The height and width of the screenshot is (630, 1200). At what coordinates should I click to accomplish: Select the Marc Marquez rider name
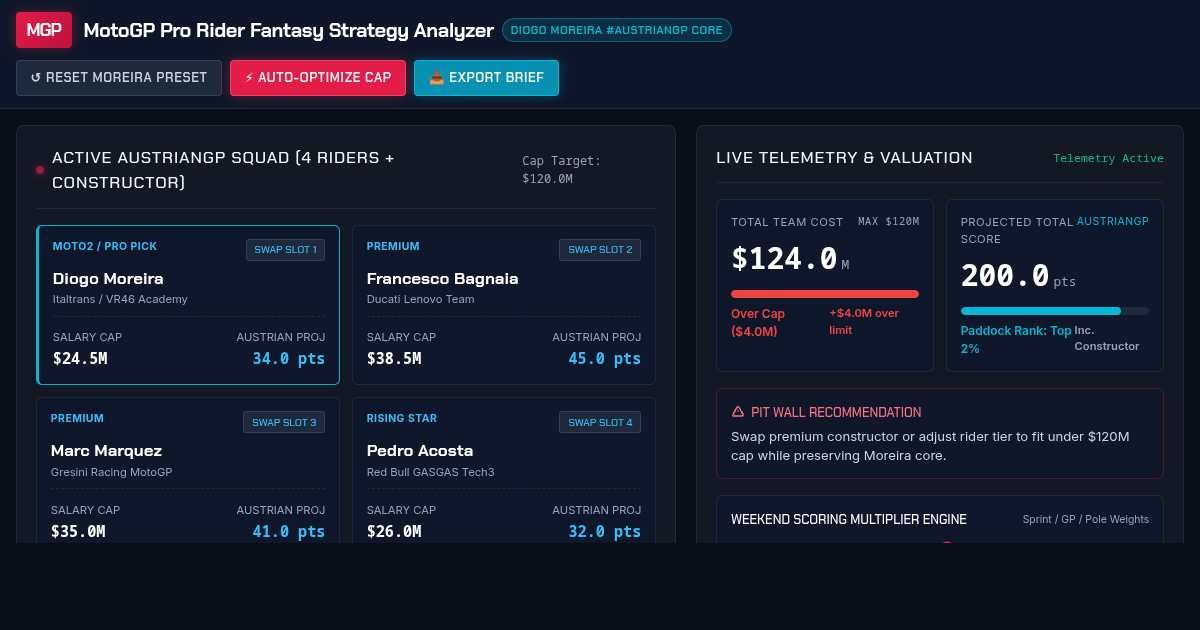pos(106,450)
